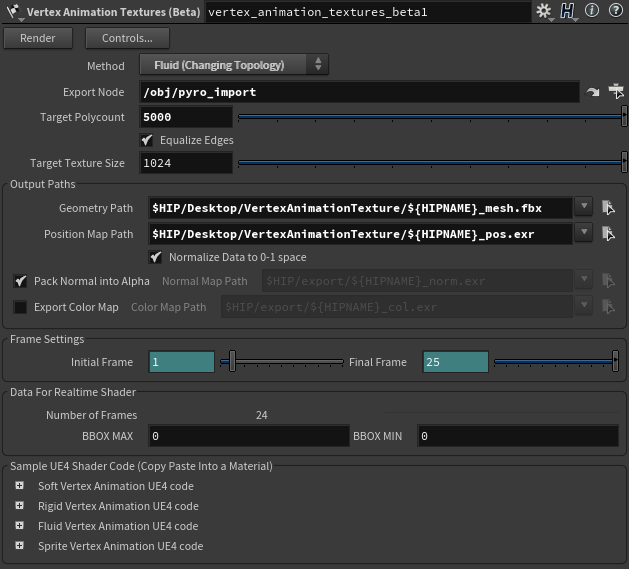Viewport: 629px width, 569px height.
Task: Click the Geometry Path label
Action: tap(96, 208)
